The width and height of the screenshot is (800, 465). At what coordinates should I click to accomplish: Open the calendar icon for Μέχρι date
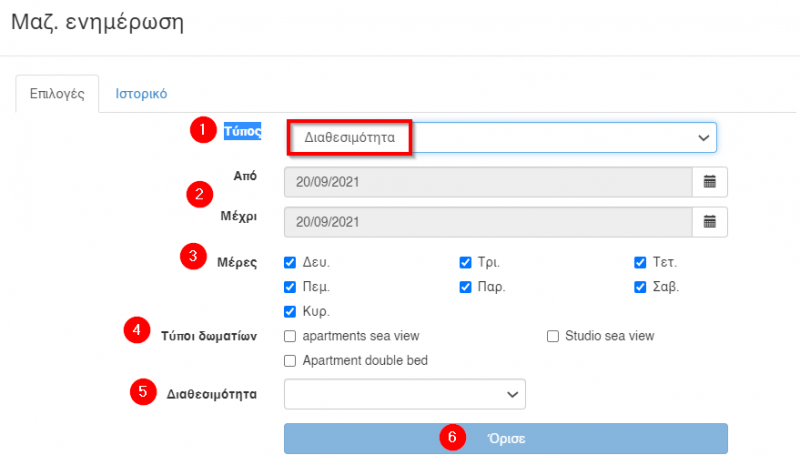[x=710, y=221]
